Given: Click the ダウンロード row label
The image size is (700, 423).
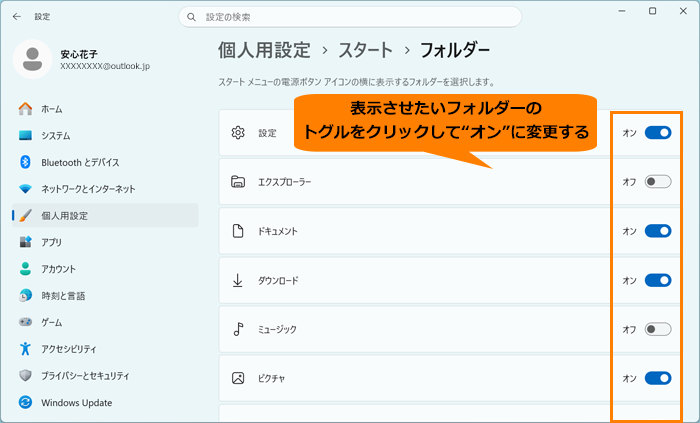Looking at the screenshot, I should pyautogui.click(x=278, y=281).
